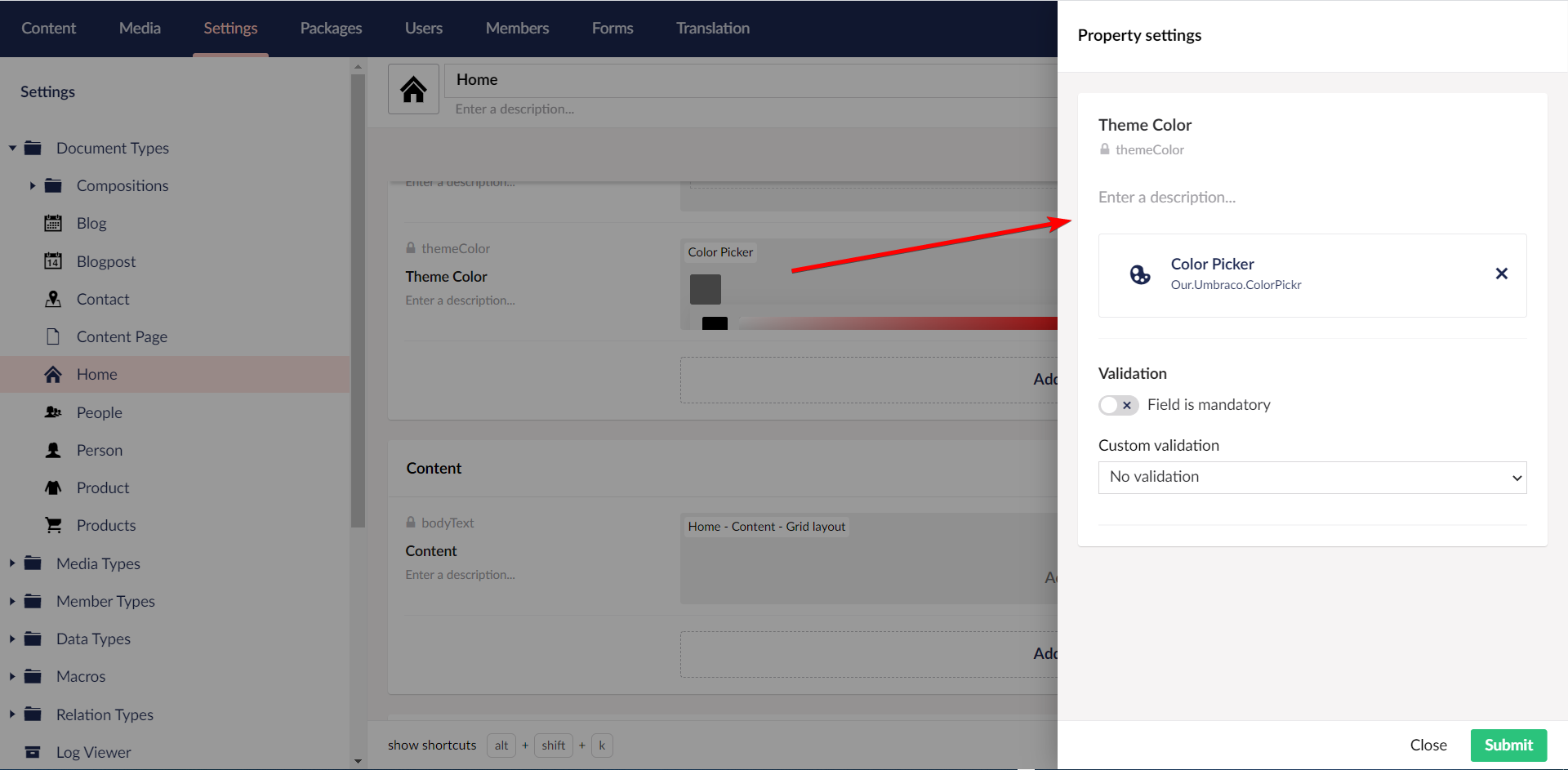Click the Relation Types folder icon
Image resolution: width=1568 pixels, height=770 pixels.
[33, 714]
